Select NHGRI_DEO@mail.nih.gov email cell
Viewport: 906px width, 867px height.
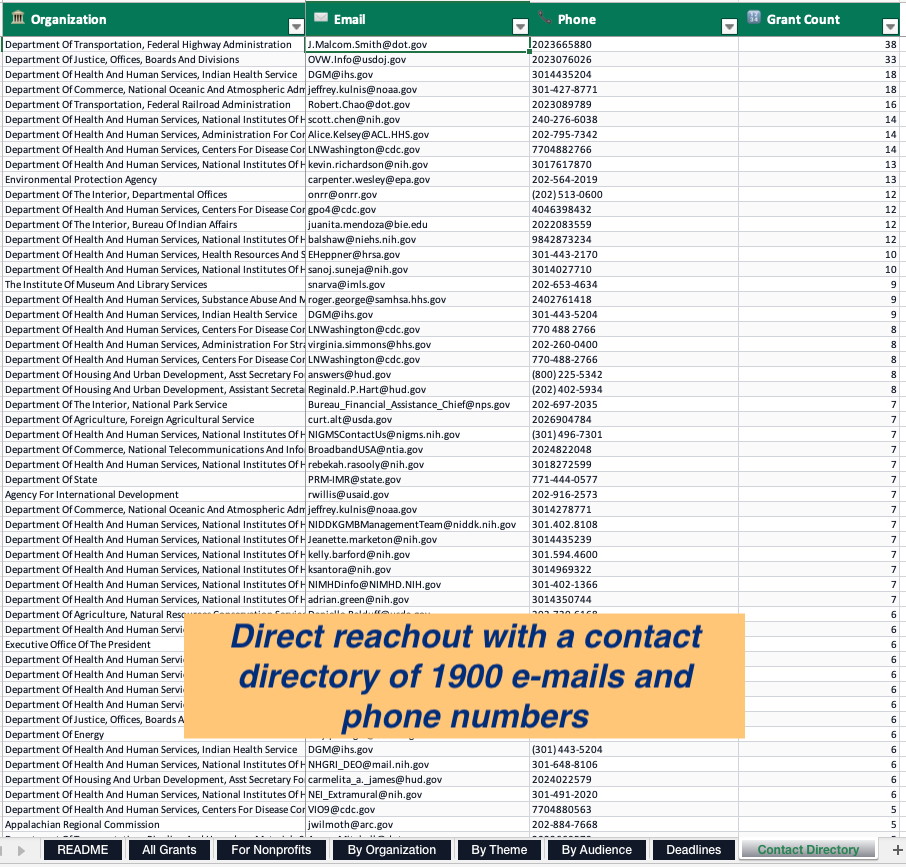(x=417, y=765)
